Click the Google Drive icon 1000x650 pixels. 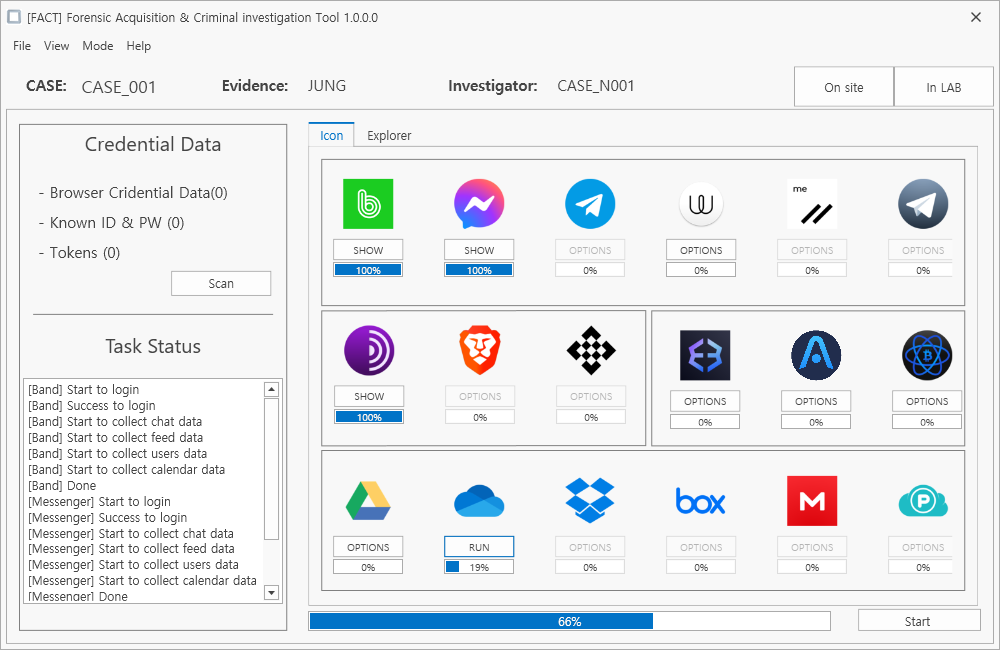[368, 501]
